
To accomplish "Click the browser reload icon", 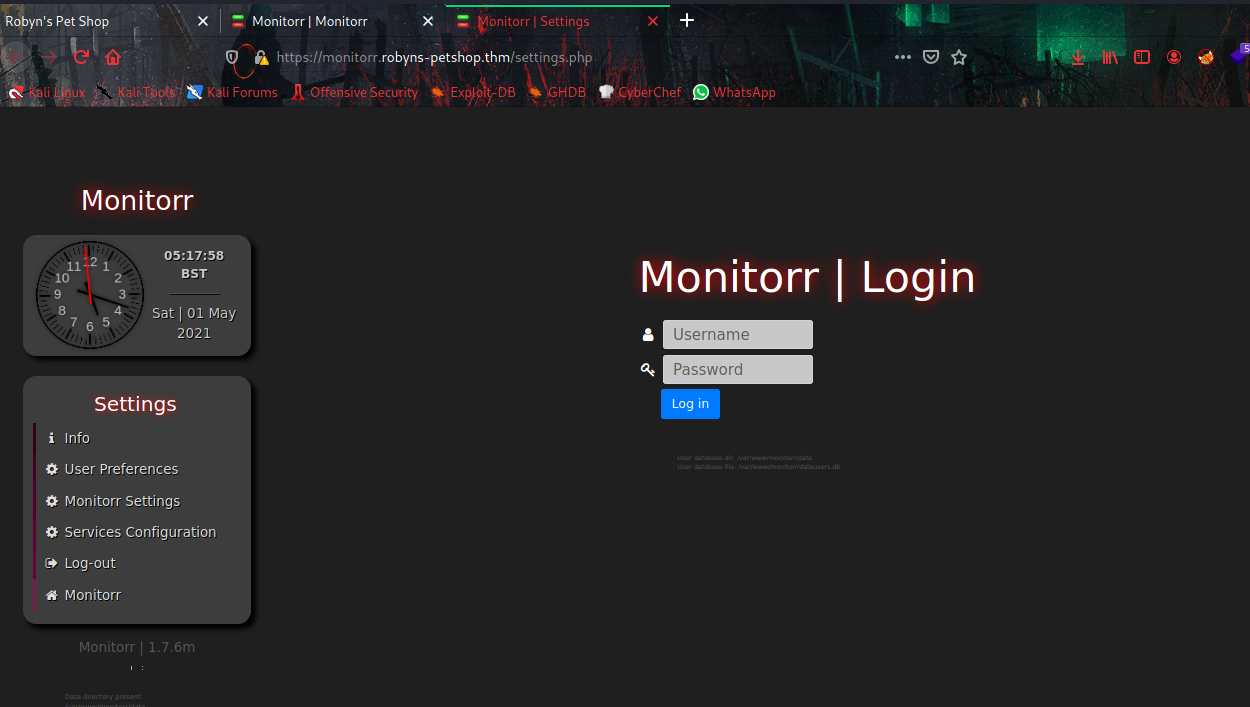I will click(x=82, y=57).
